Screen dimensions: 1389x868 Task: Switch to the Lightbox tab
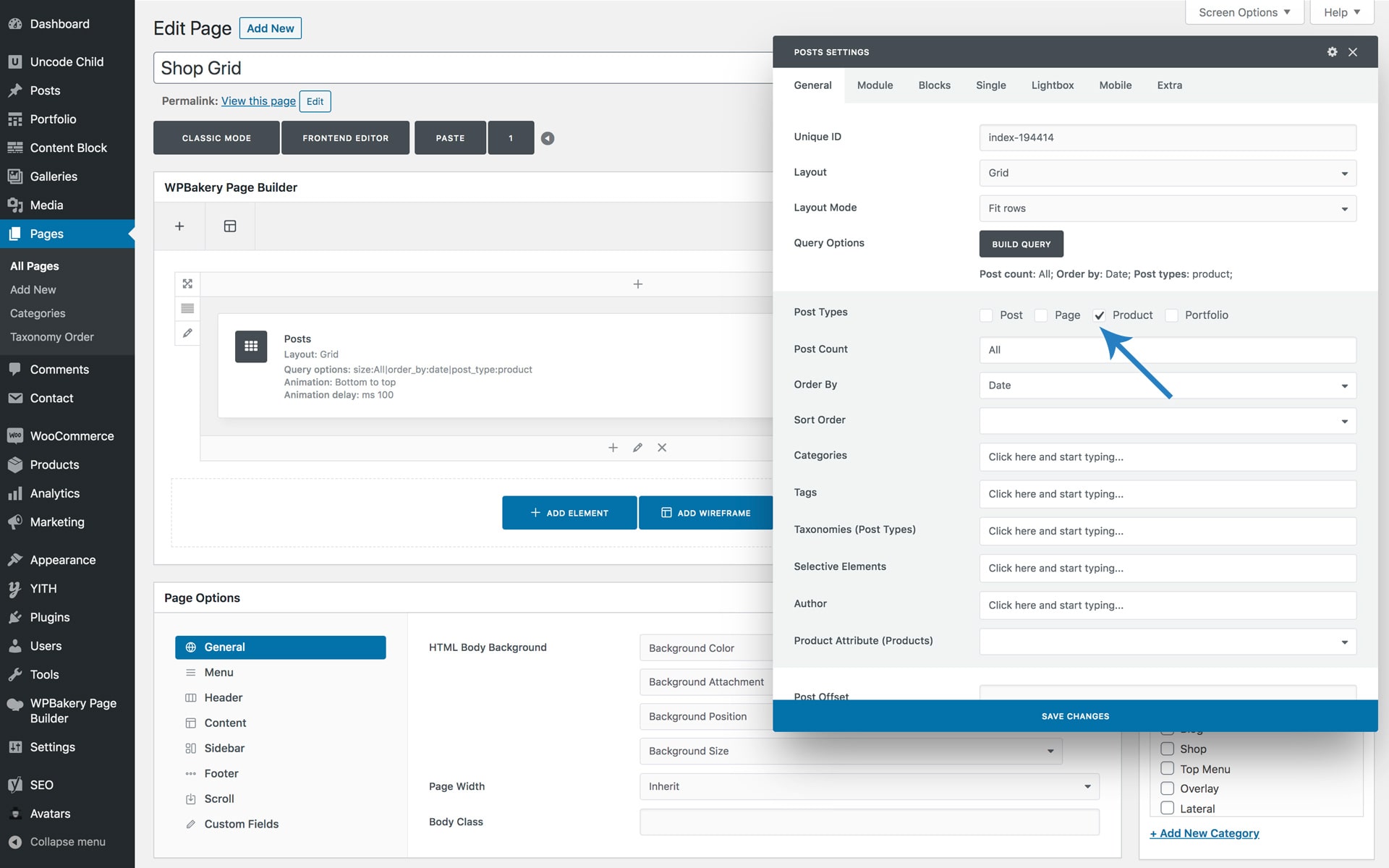coord(1052,85)
